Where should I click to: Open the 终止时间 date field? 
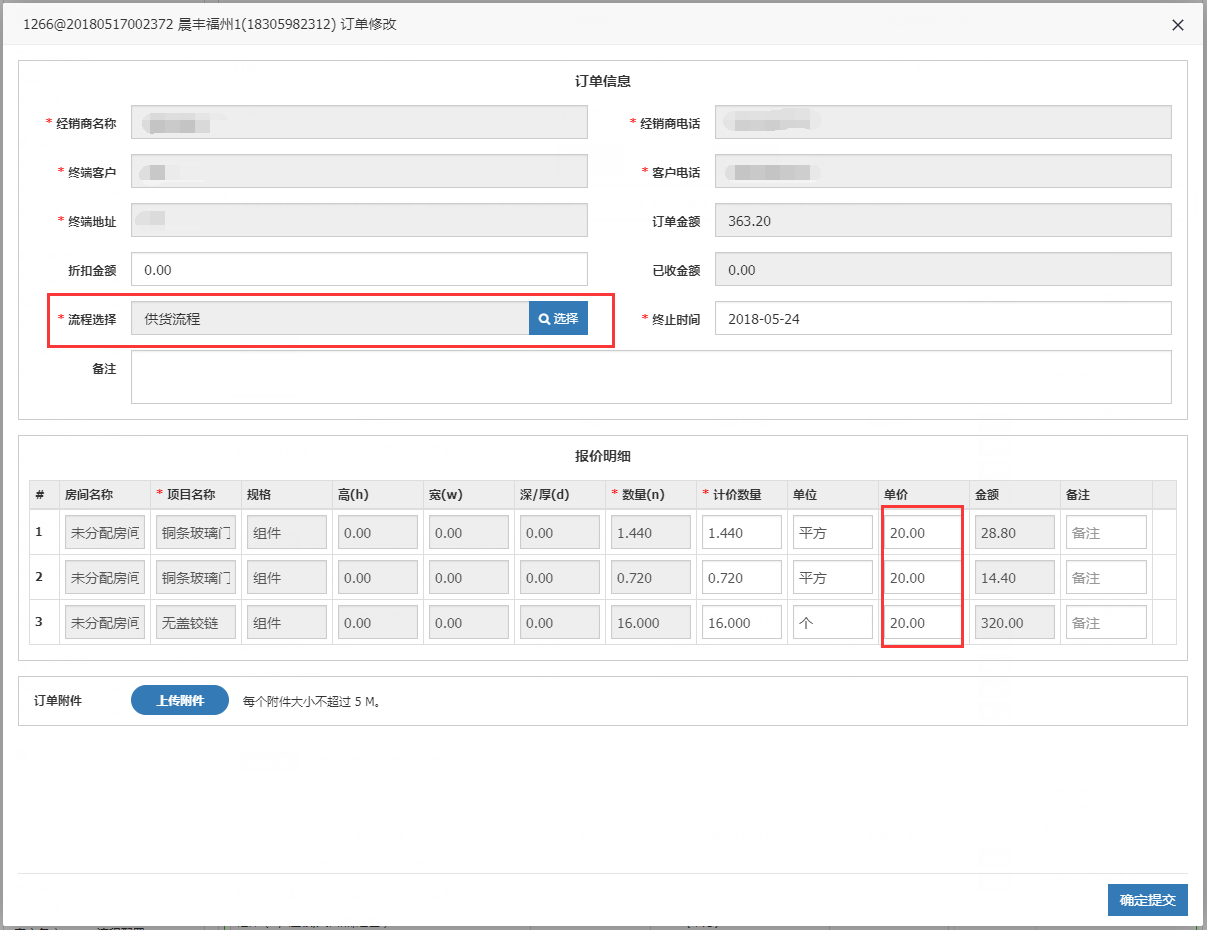[x=942, y=319]
